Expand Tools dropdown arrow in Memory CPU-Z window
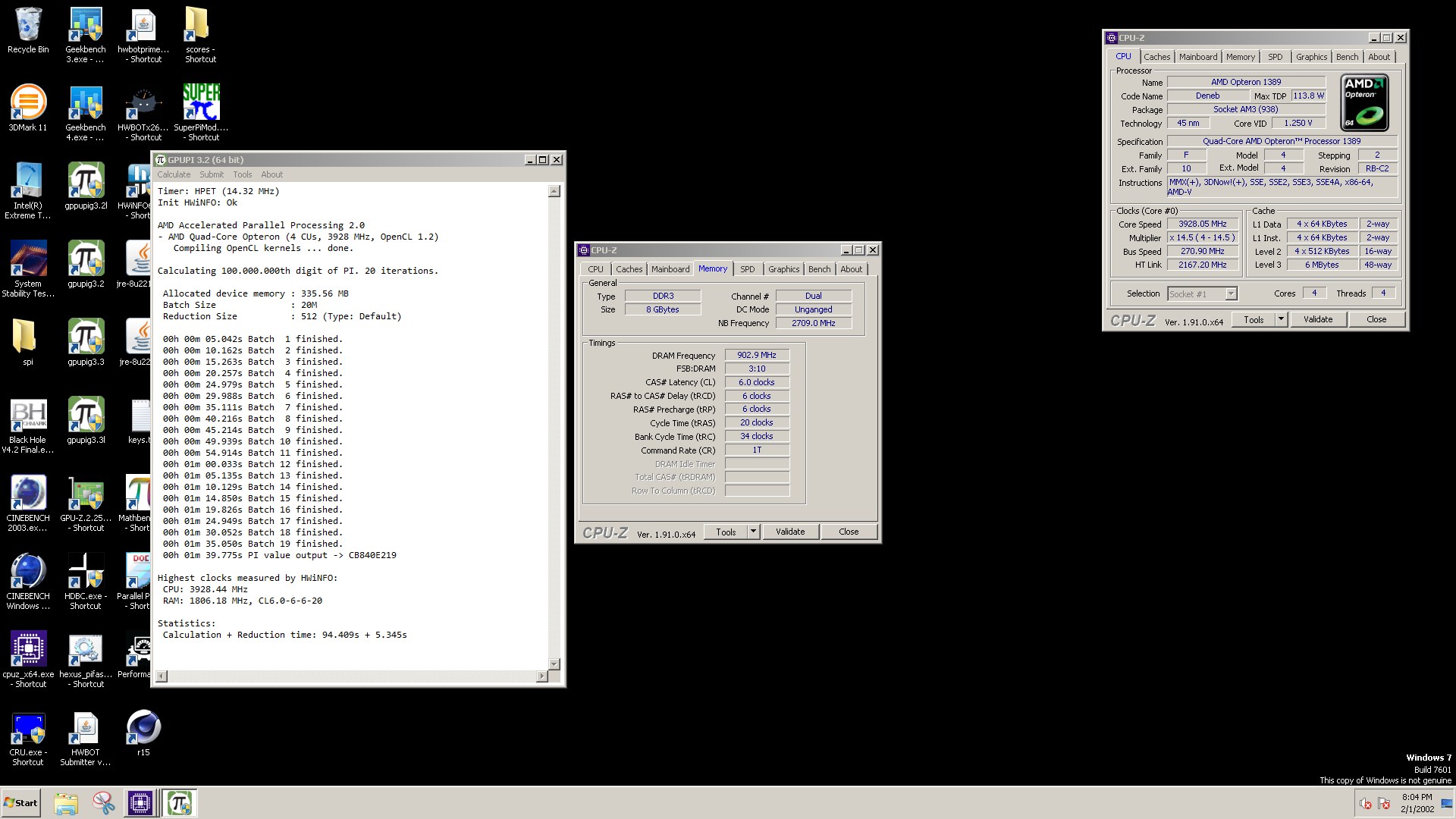 (x=754, y=532)
